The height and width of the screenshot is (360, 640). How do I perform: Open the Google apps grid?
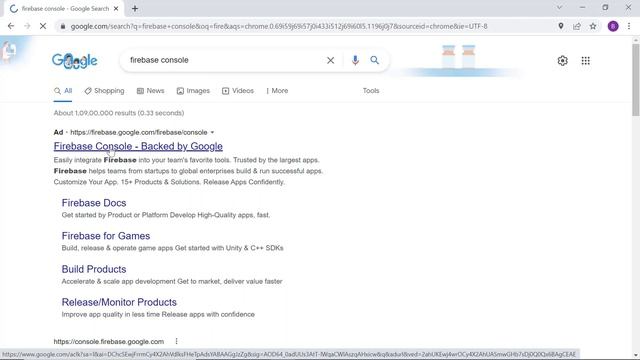point(585,61)
